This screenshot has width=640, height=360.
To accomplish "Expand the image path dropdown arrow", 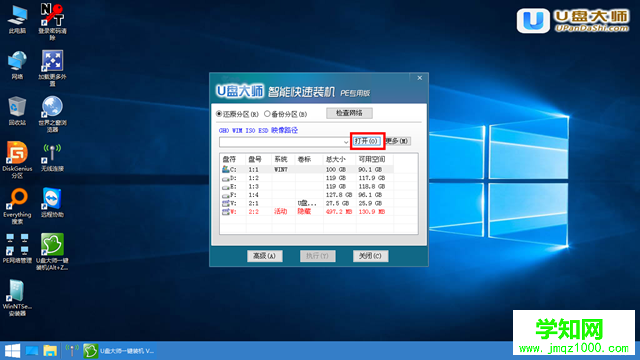I will (346, 142).
